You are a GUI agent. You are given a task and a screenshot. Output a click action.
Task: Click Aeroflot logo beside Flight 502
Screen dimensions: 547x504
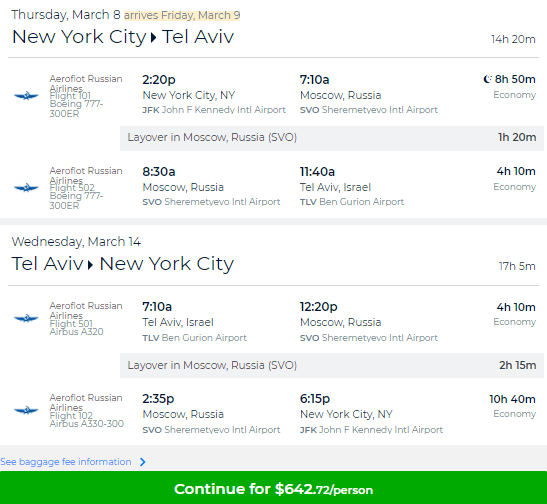[26, 188]
